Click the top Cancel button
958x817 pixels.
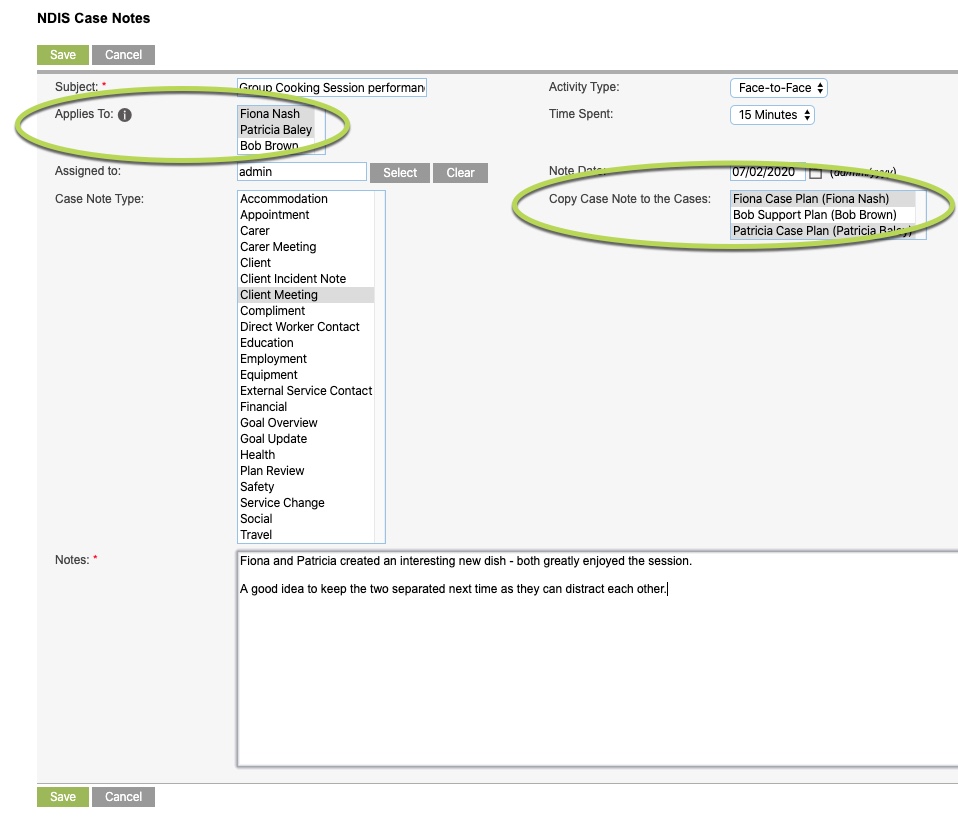[123, 54]
